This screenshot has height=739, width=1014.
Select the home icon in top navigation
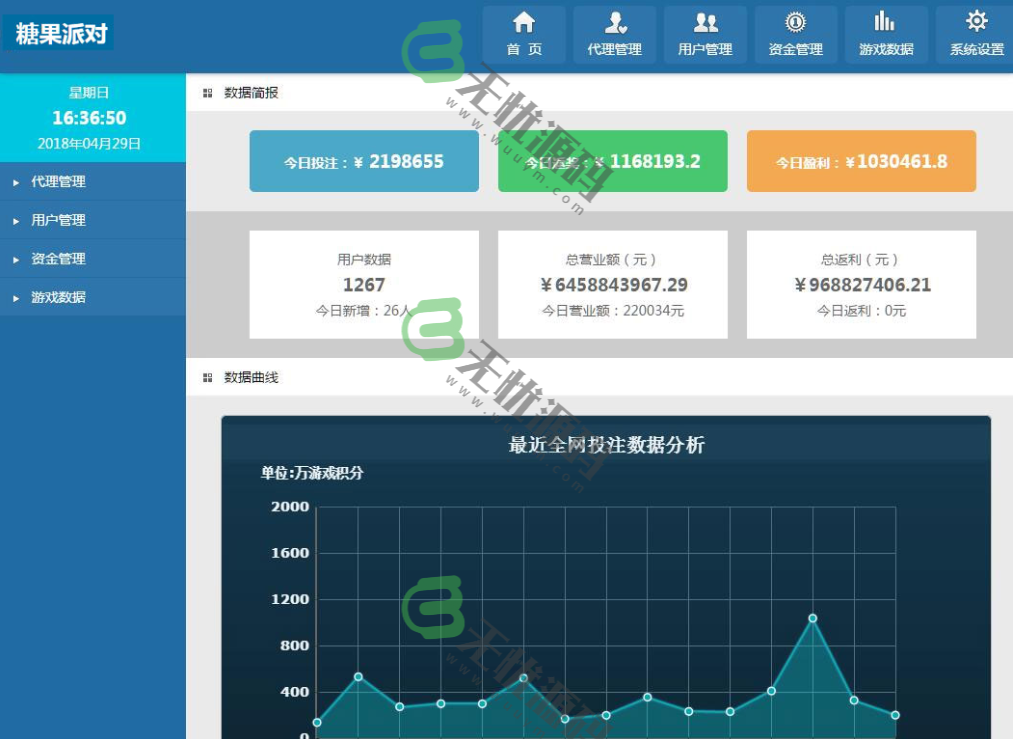(x=524, y=22)
